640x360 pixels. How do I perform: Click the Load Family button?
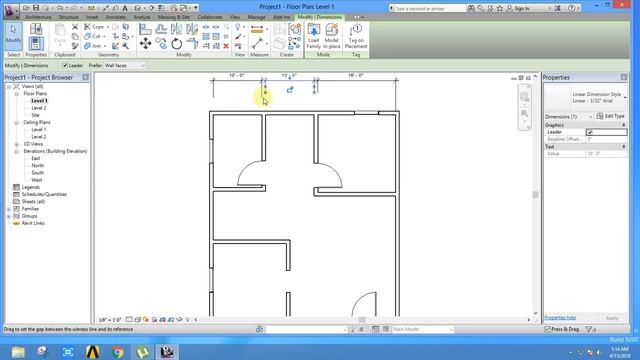tap(313, 36)
